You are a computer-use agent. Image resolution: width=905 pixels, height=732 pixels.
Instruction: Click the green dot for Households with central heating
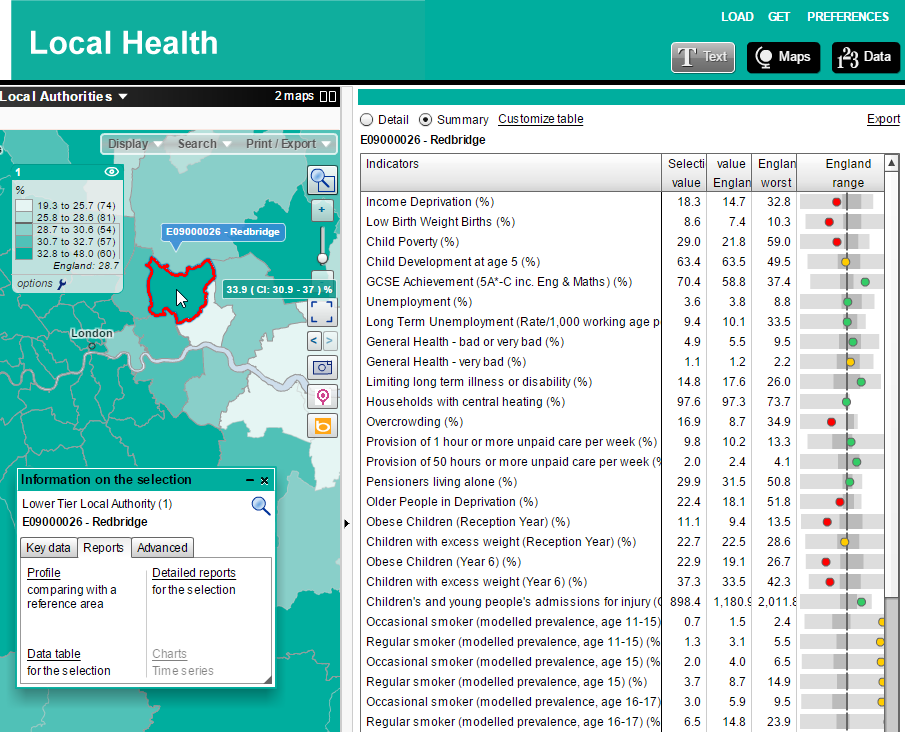tap(846, 402)
